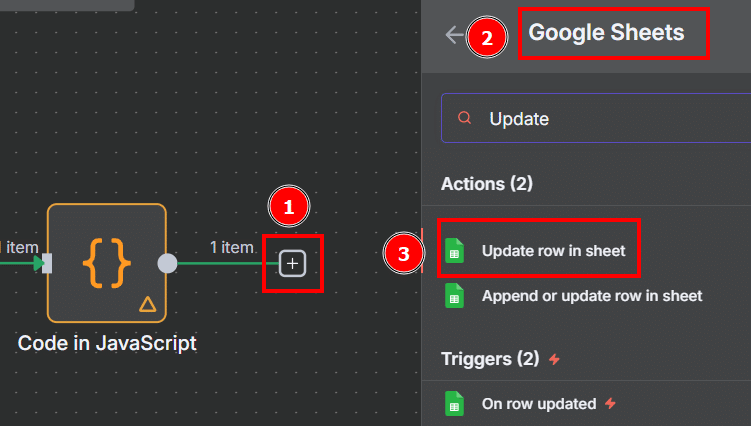Click the warning triangle on Code node
The height and width of the screenshot is (426, 751).
click(148, 304)
